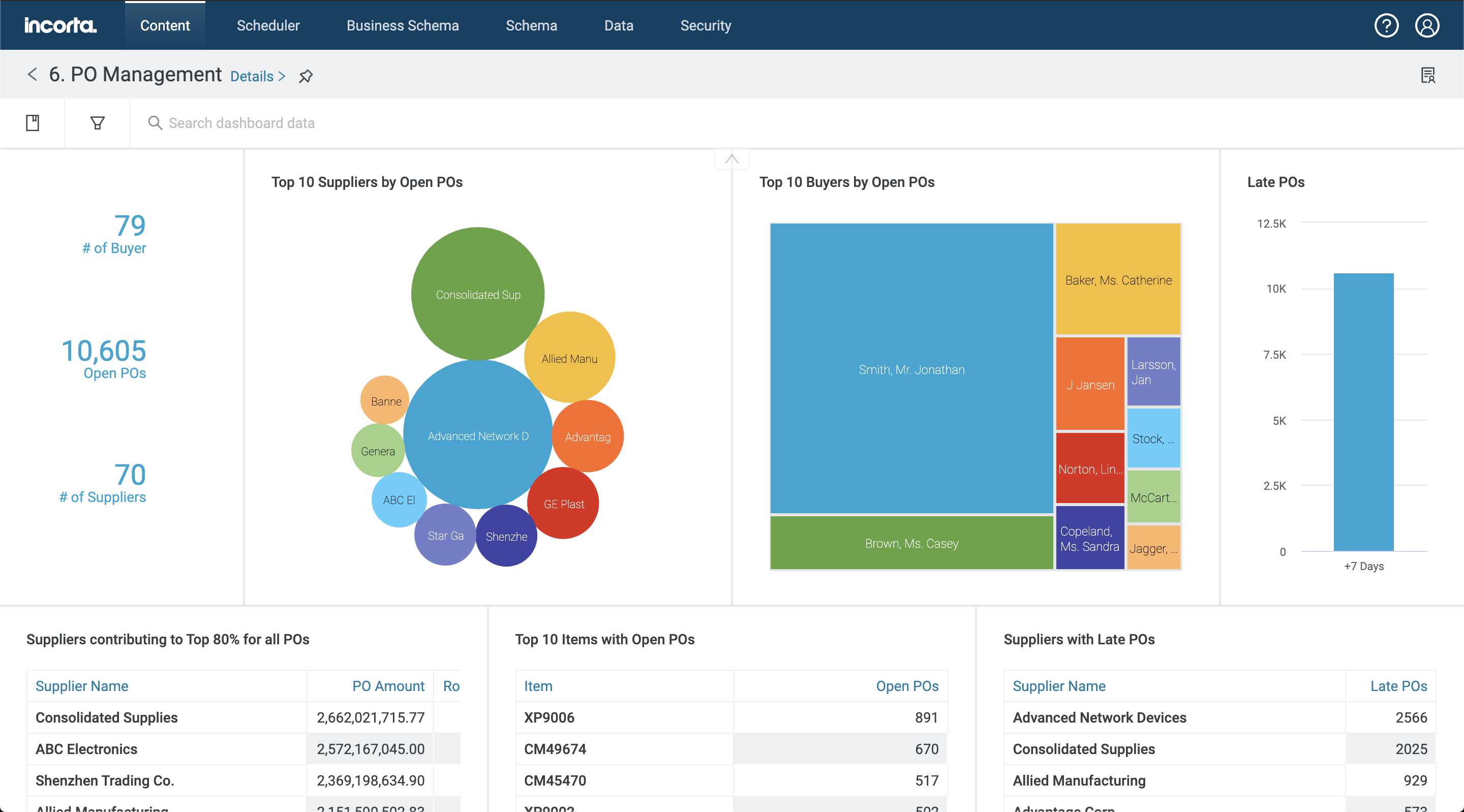Open the help question mark icon
Viewport: 1464px width, 812px height.
(1386, 25)
